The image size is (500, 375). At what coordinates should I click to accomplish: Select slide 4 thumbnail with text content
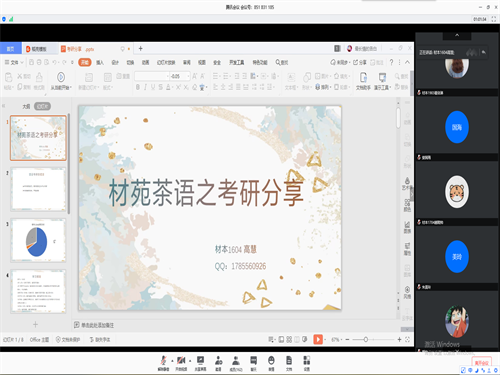pos(38,291)
